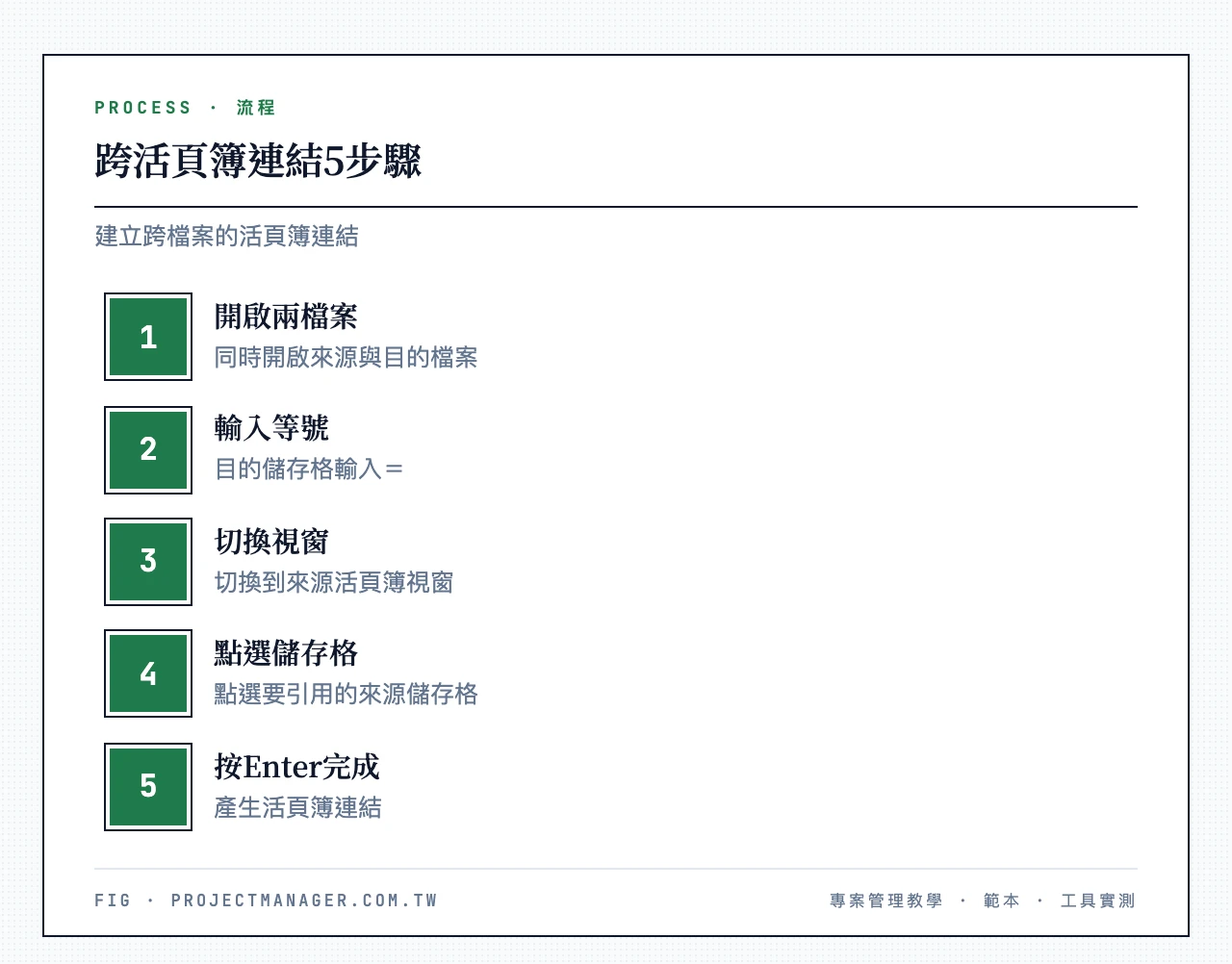Select the step heading '按Enter完成'
This screenshot has width=1232, height=964.
(x=296, y=767)
